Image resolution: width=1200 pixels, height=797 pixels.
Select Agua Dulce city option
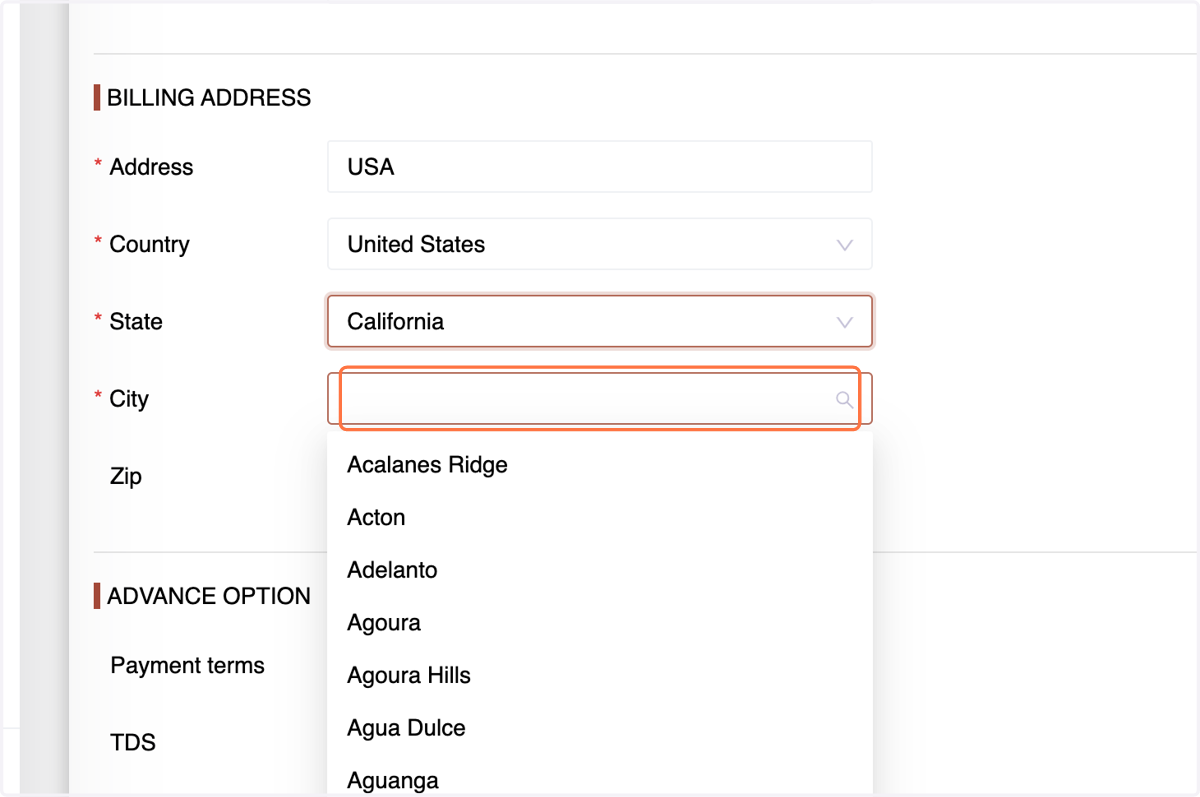point(600,728)
